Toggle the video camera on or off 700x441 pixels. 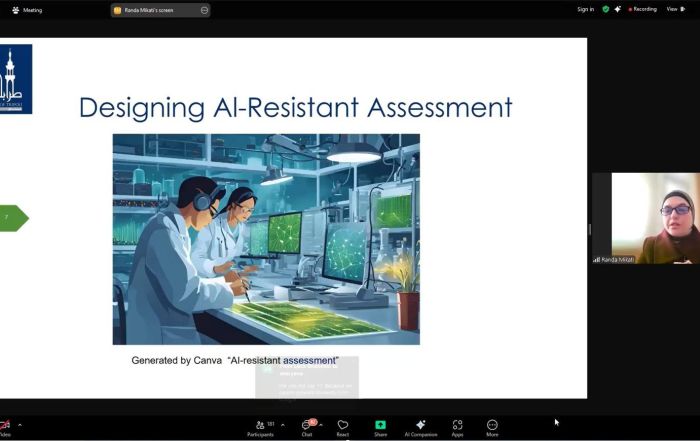click(4, 426)
